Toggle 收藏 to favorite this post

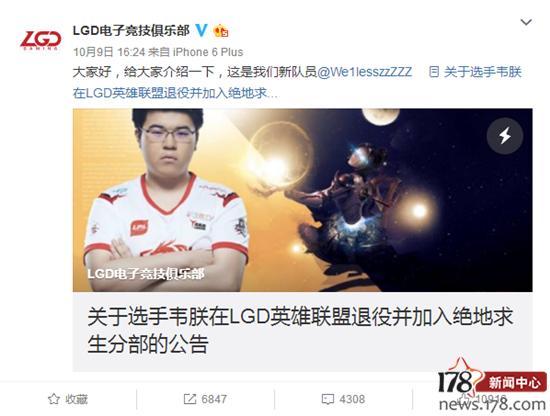pos(67,399)
